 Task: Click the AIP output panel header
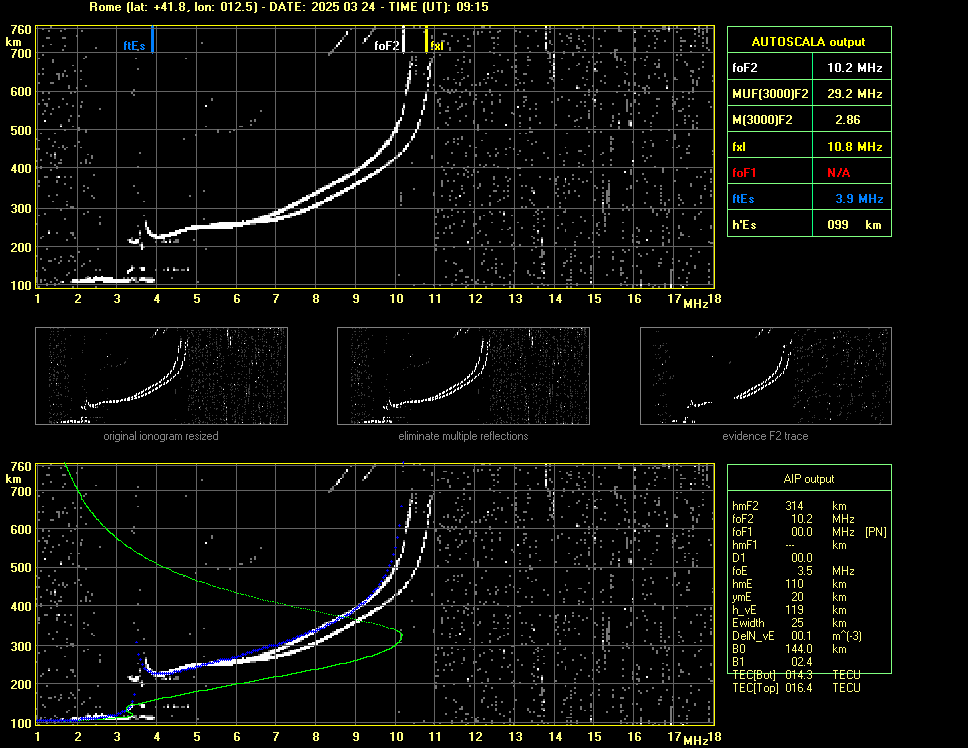coord(809,478)
